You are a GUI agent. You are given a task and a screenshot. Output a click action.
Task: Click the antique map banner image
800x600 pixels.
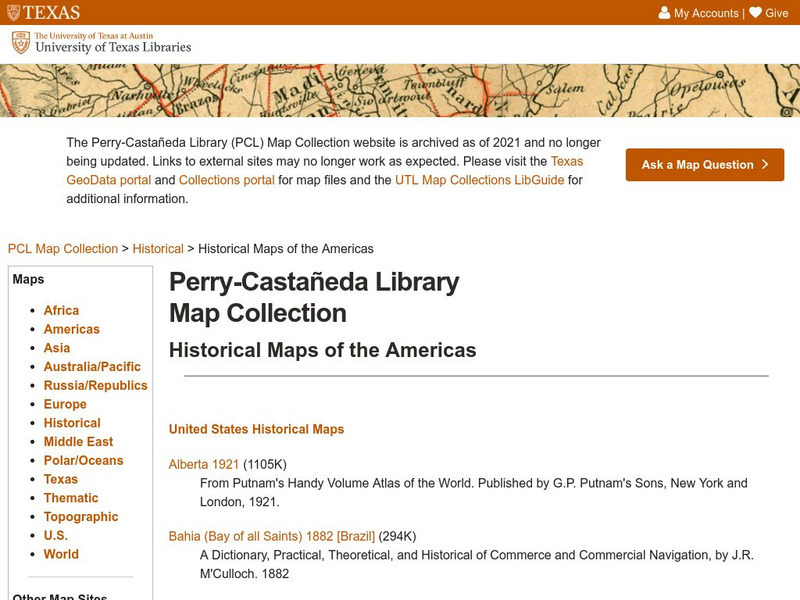pyautogui.click(x=400, y=90)
